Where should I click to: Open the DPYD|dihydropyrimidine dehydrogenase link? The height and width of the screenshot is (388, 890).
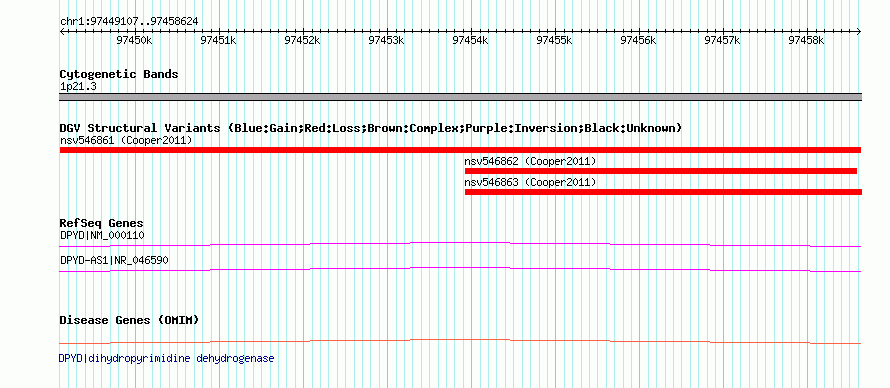[x=166, y=359]
